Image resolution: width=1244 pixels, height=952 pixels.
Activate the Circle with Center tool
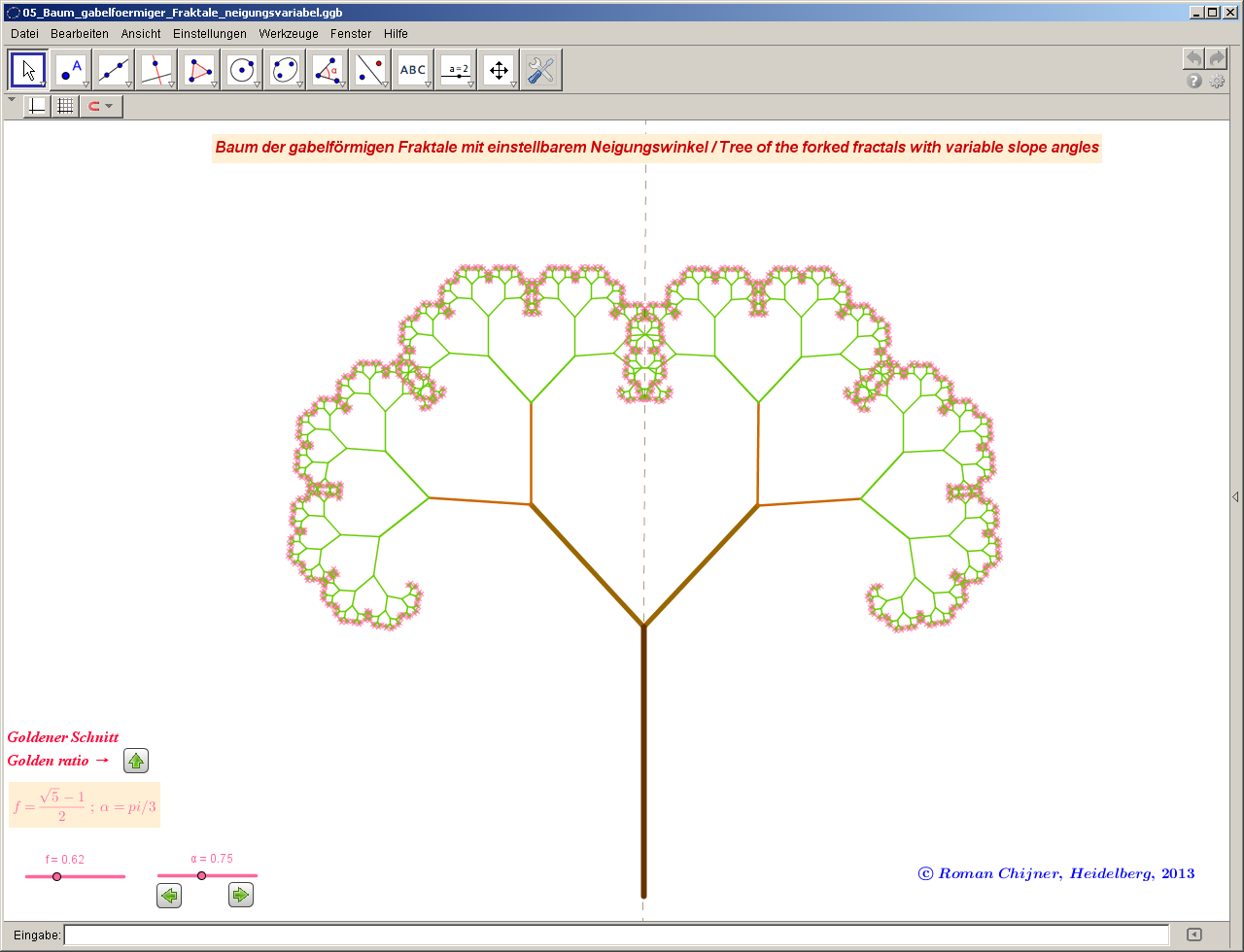(242, 70)
